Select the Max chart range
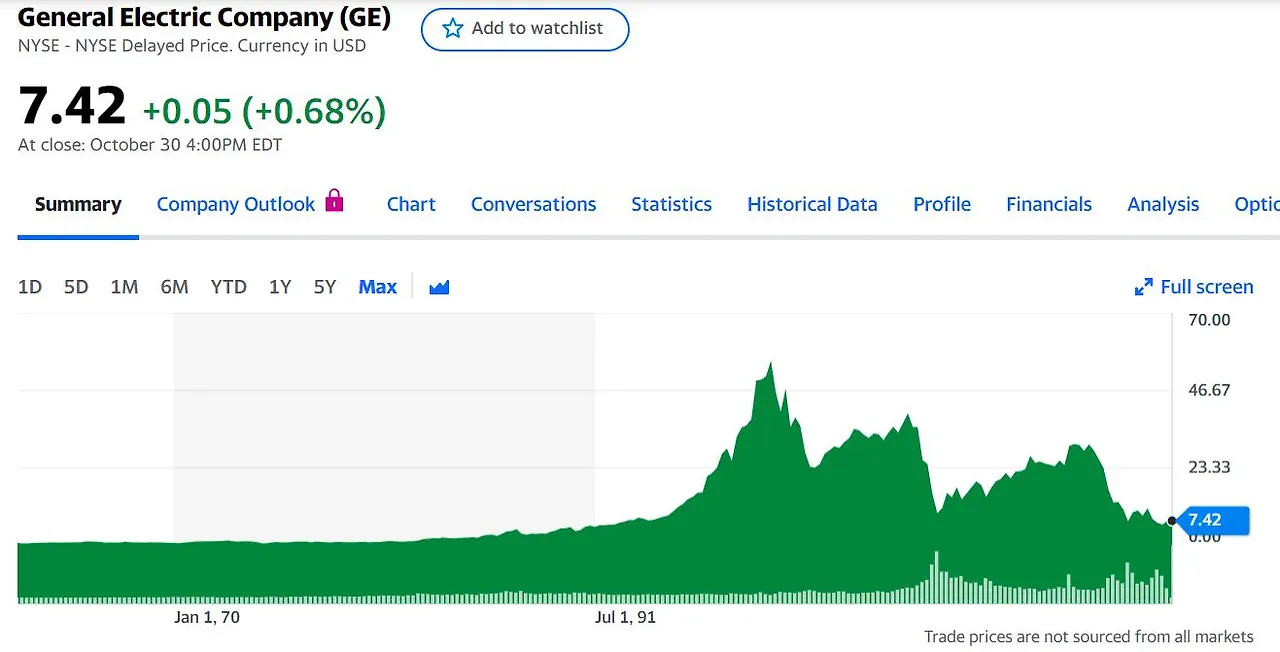 point(378,287)
